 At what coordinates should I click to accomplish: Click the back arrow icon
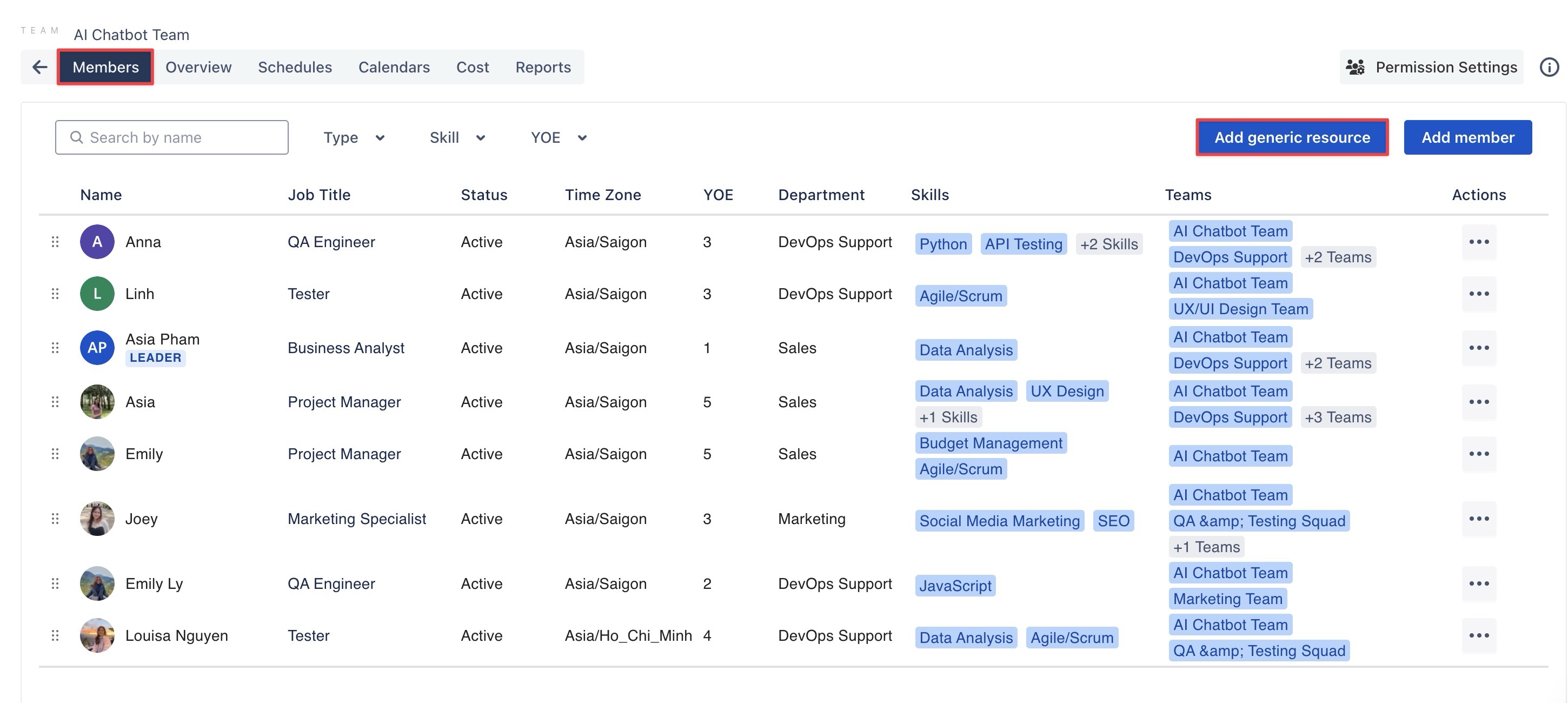(40, 67)
